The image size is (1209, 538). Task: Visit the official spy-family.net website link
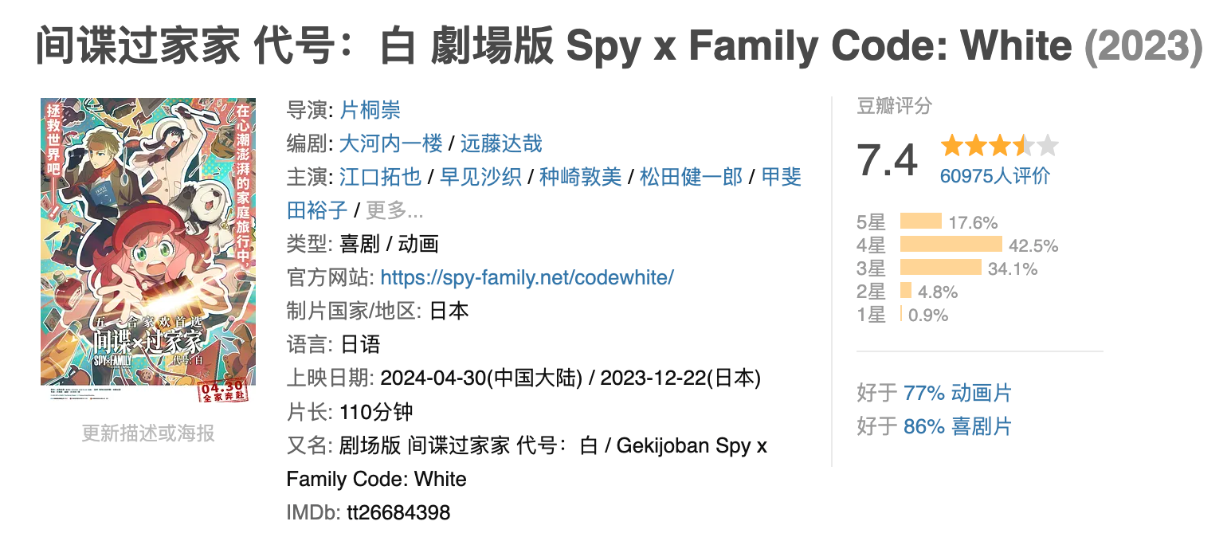point(527,277)
